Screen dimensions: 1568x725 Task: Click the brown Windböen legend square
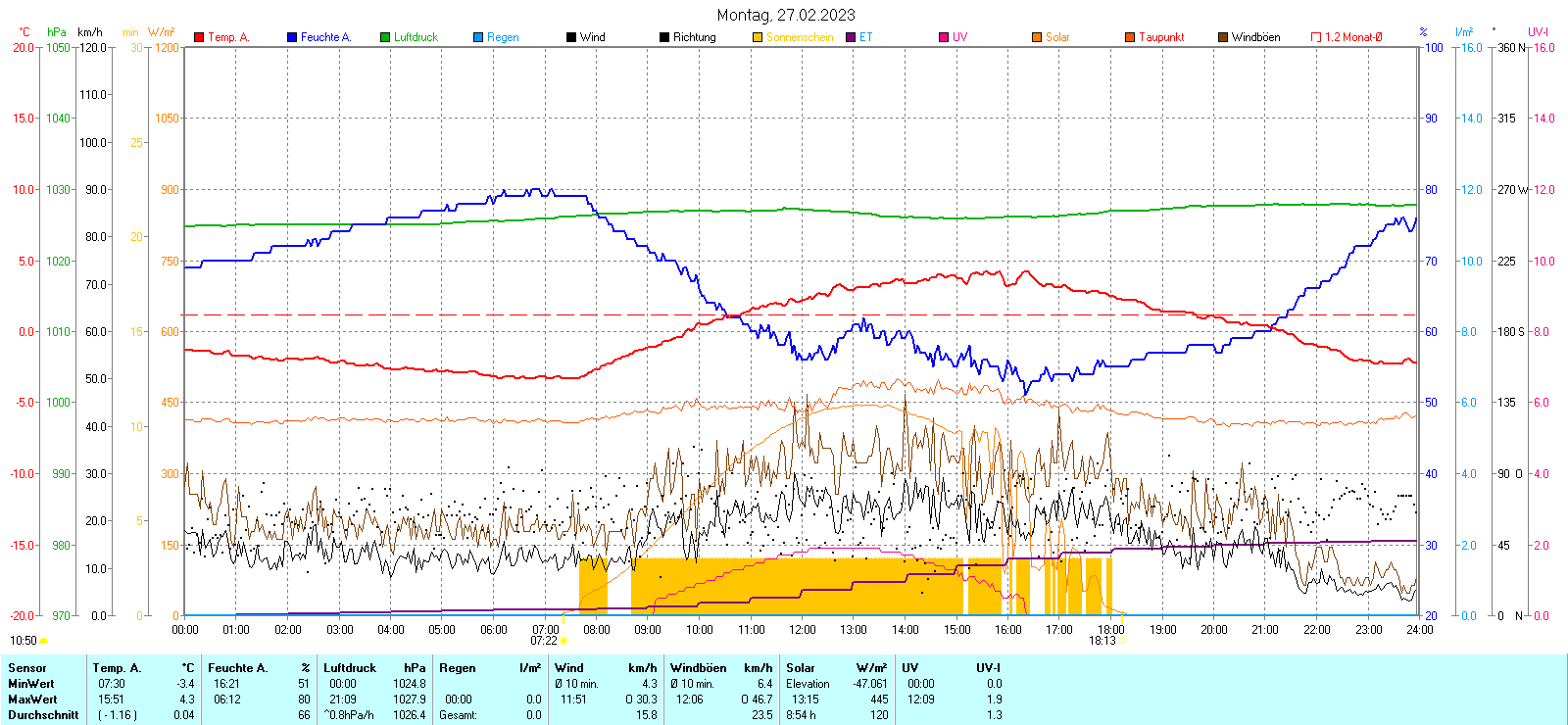(x=1223, y=37)
